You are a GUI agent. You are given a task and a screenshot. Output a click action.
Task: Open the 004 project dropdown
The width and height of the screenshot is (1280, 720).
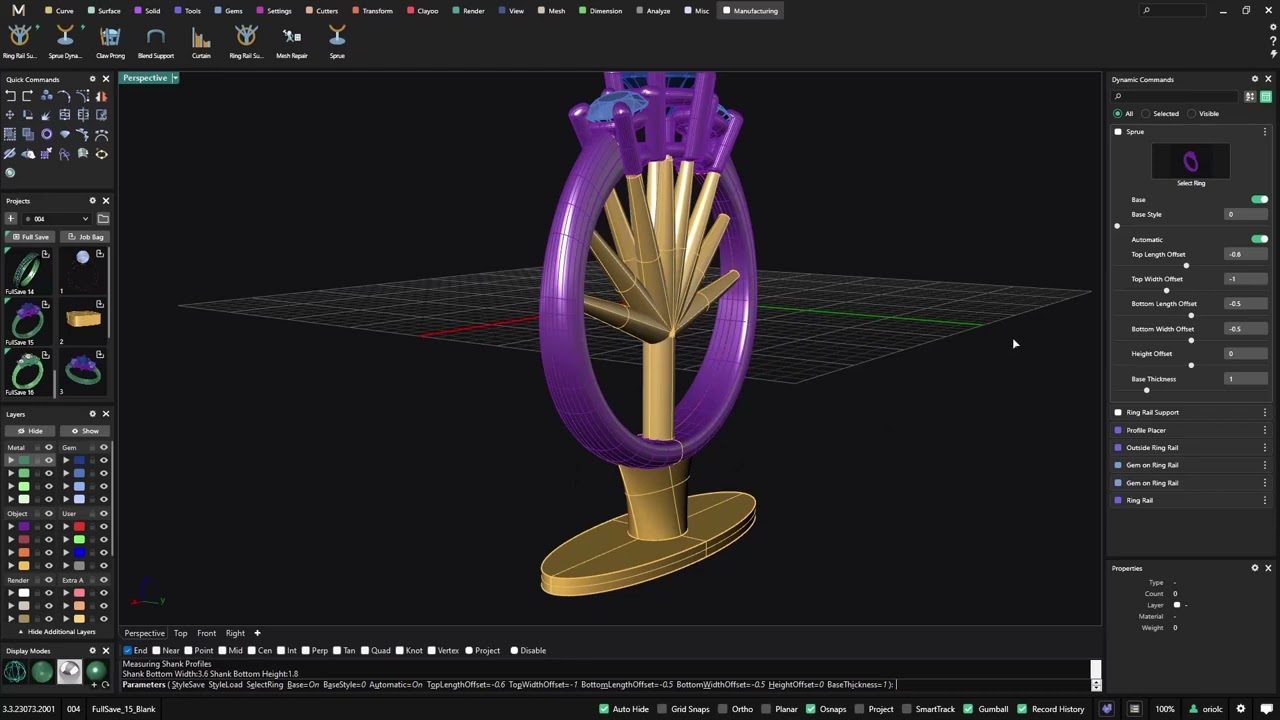click(58, 218)
